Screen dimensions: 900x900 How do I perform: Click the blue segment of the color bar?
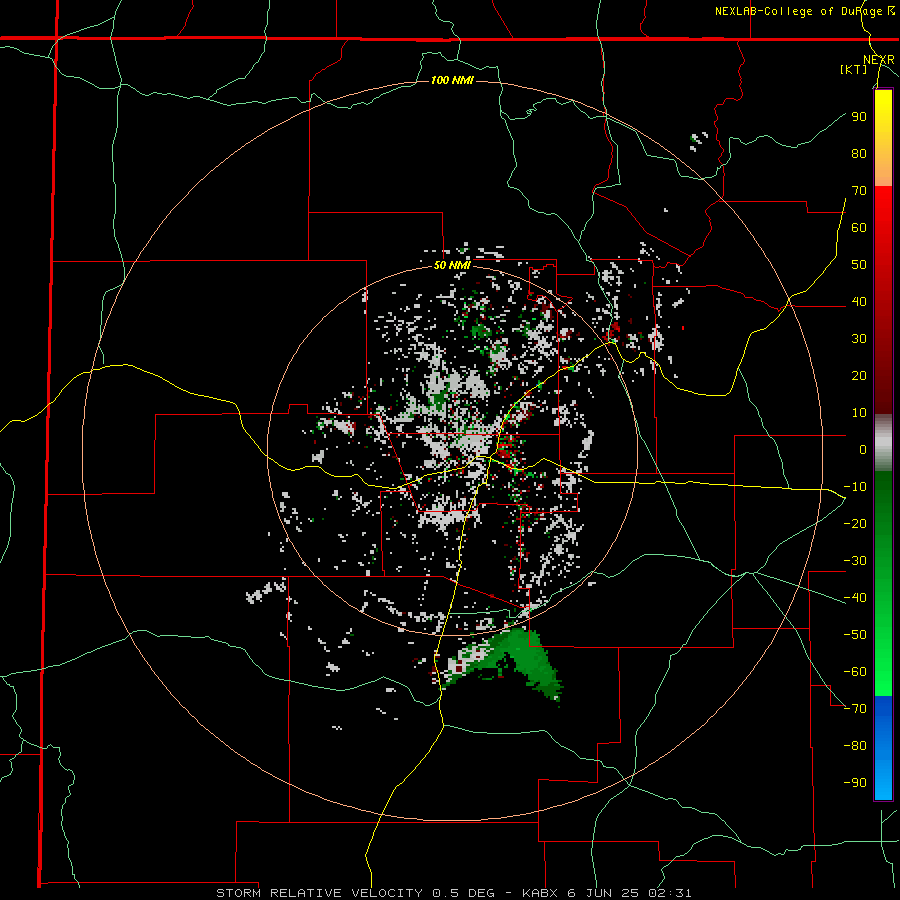click(x=883, y=748)
